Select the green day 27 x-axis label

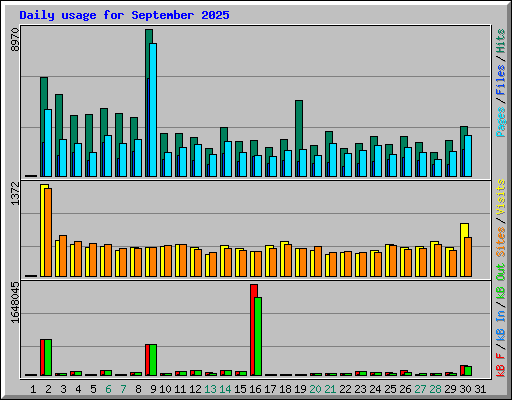coord(420,389)
